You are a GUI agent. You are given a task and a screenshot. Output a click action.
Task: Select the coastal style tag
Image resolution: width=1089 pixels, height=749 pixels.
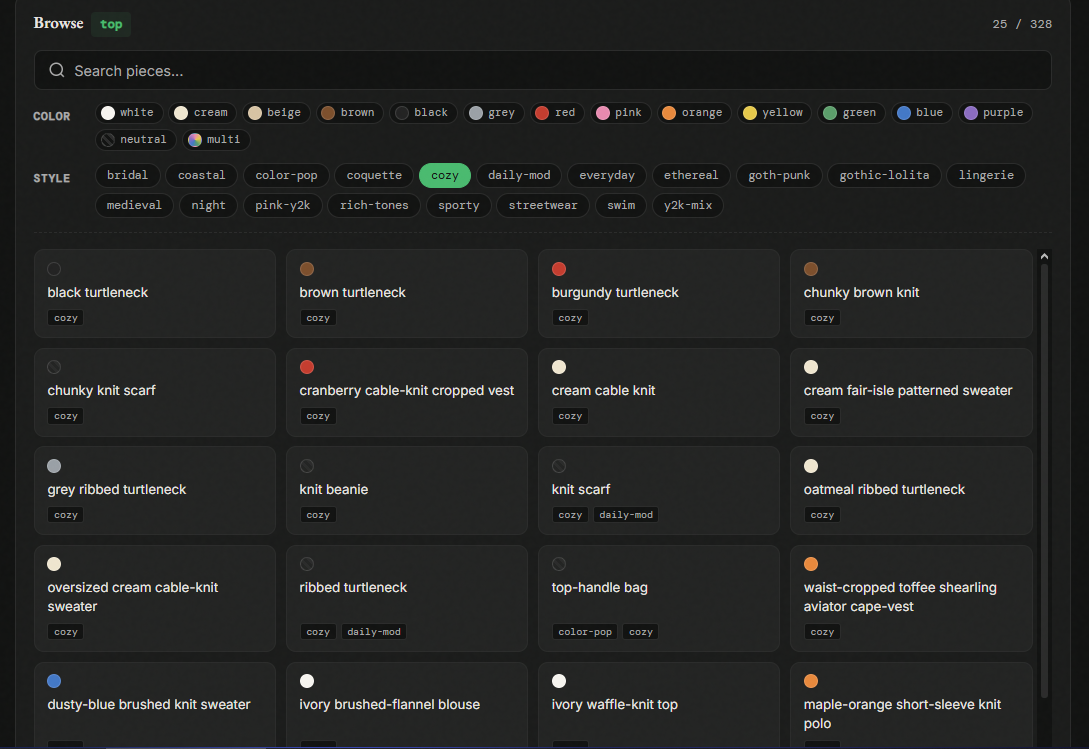pos(201,175)
